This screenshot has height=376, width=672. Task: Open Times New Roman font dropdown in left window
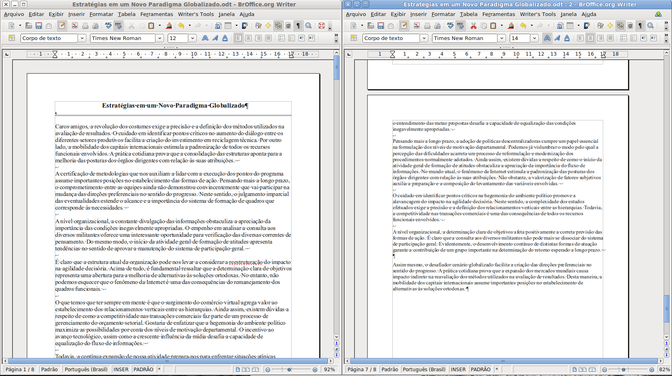point(159,38)
